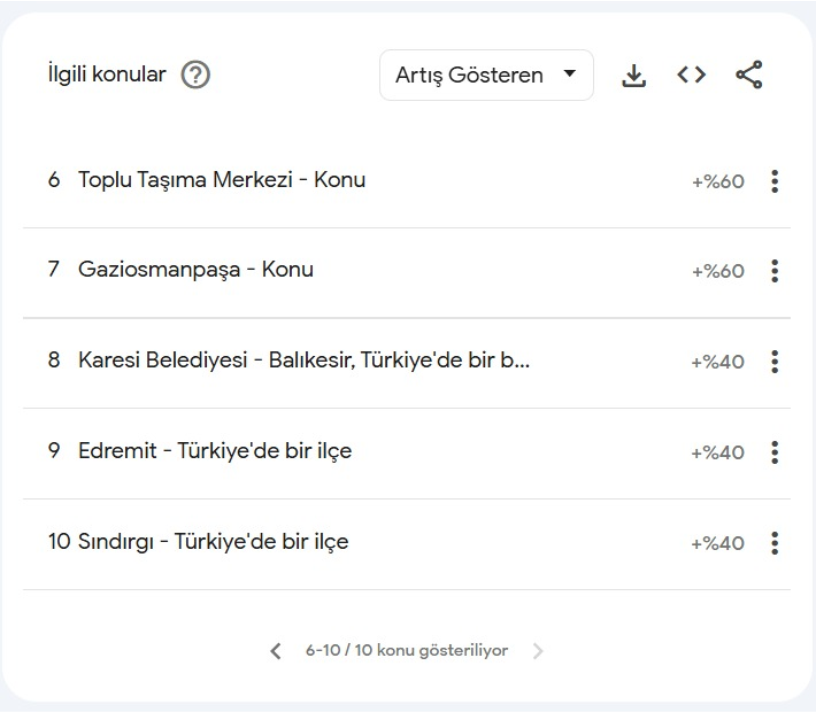Download the related topics data as CSV
Viewport: 816px width, 712px height.
coord(633,76)
